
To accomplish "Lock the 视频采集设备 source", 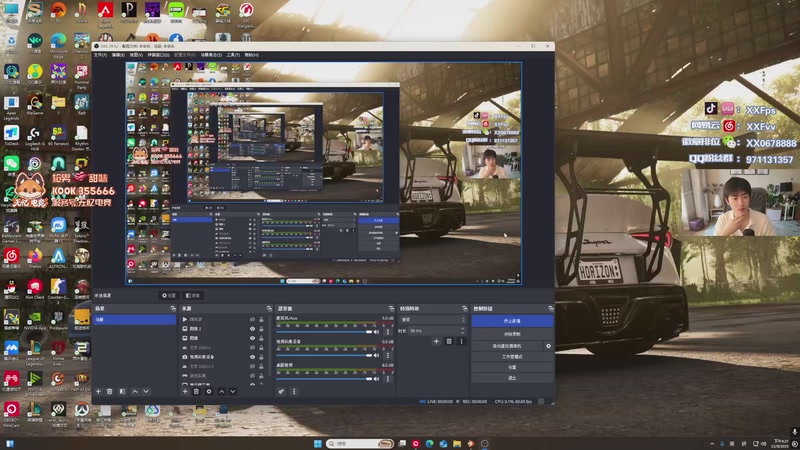I will [261, 357].
